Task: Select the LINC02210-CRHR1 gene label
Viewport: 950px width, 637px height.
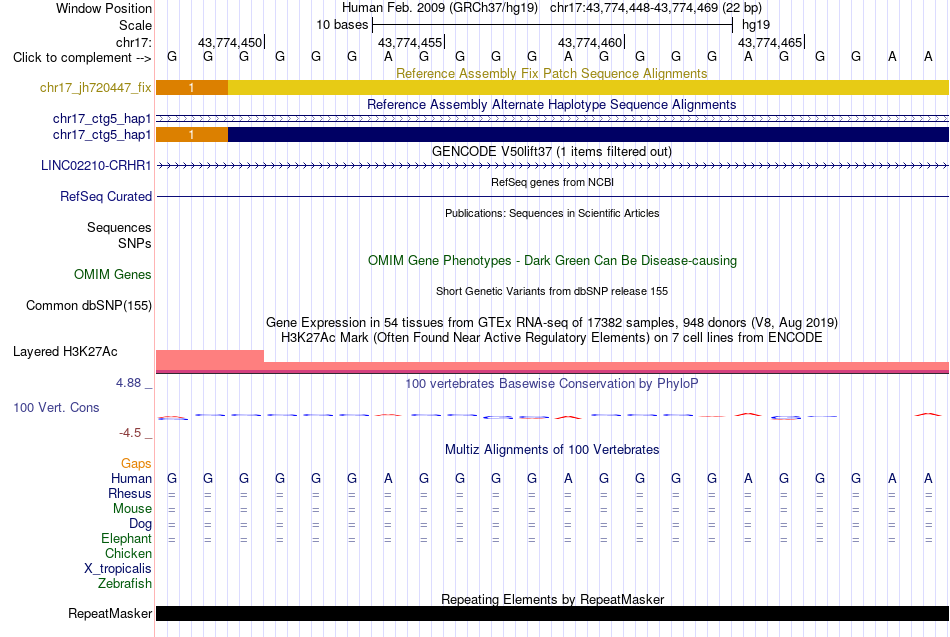Action: [96, 165]
